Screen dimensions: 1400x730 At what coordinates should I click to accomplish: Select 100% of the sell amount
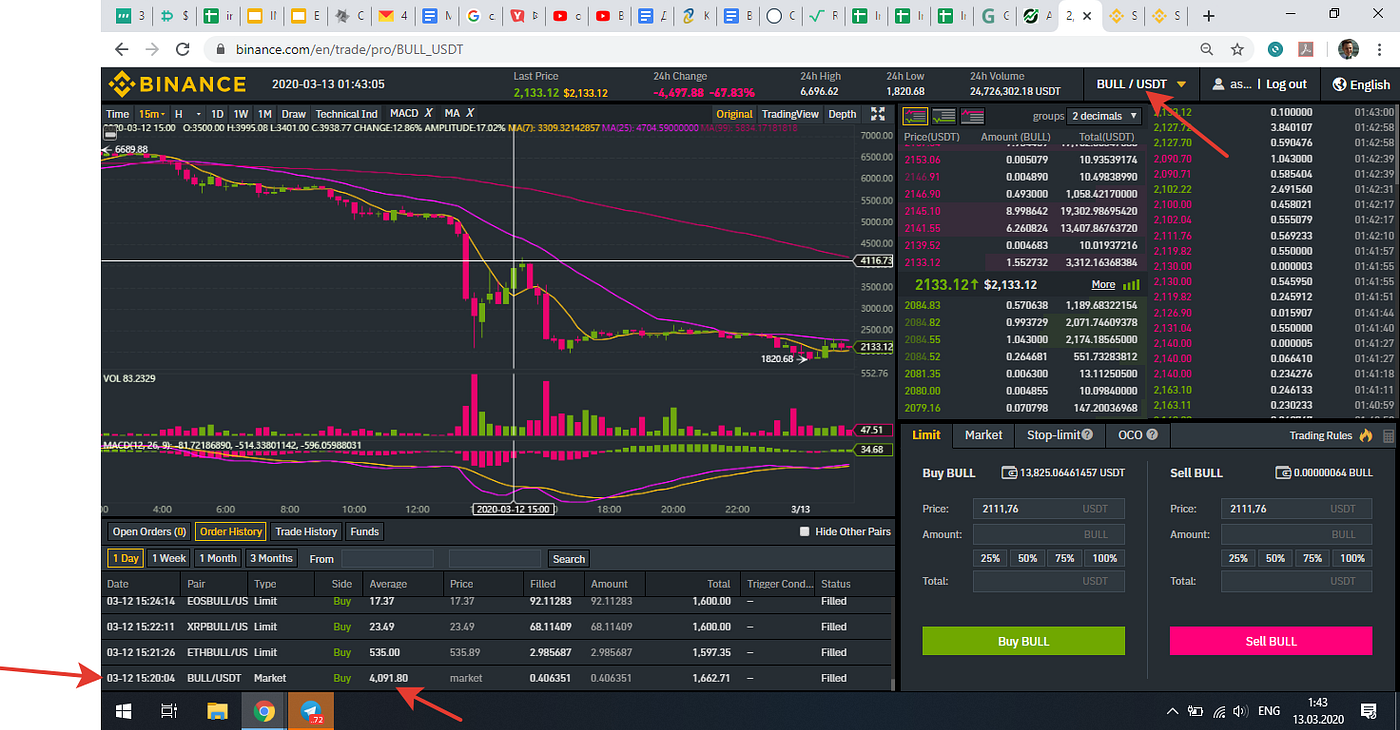pyautogui.click(x=1353, y=558)
